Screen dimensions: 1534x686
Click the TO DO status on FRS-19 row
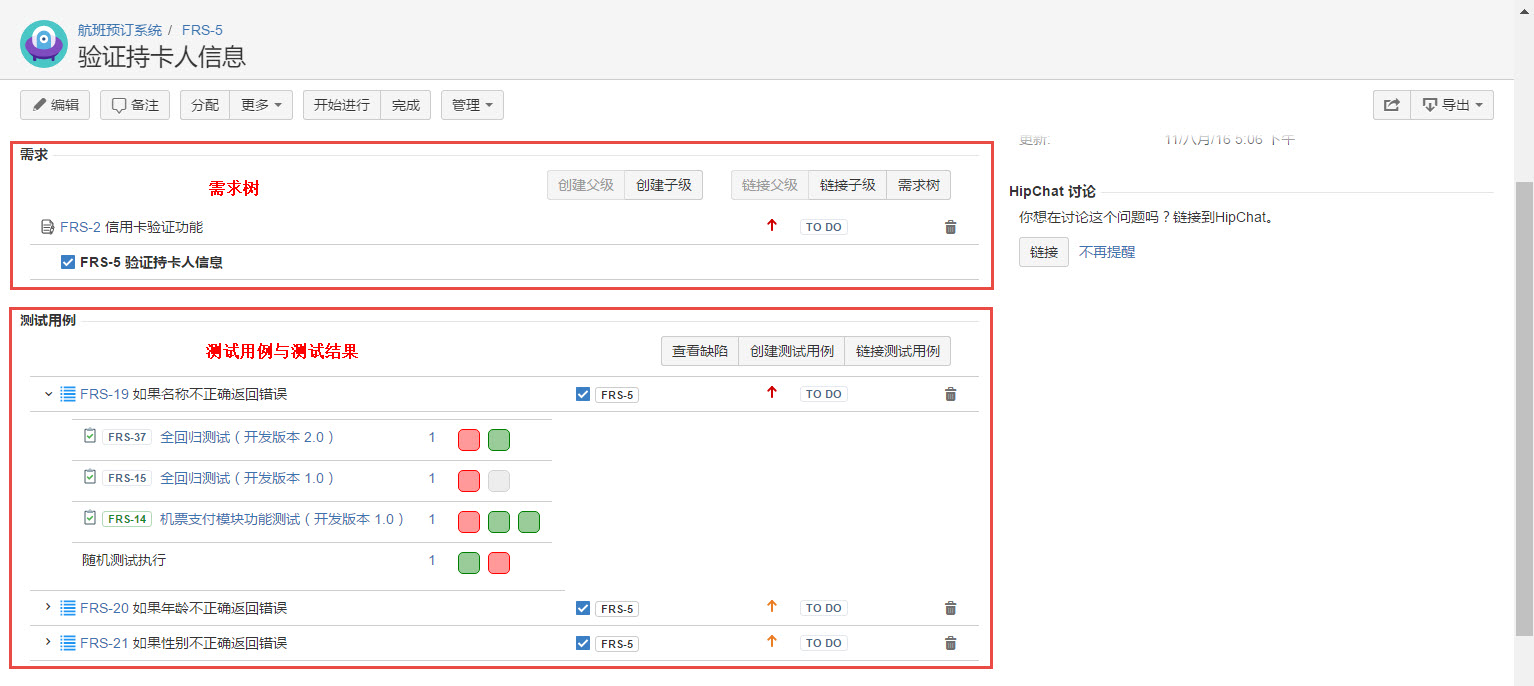click(824, 394)
